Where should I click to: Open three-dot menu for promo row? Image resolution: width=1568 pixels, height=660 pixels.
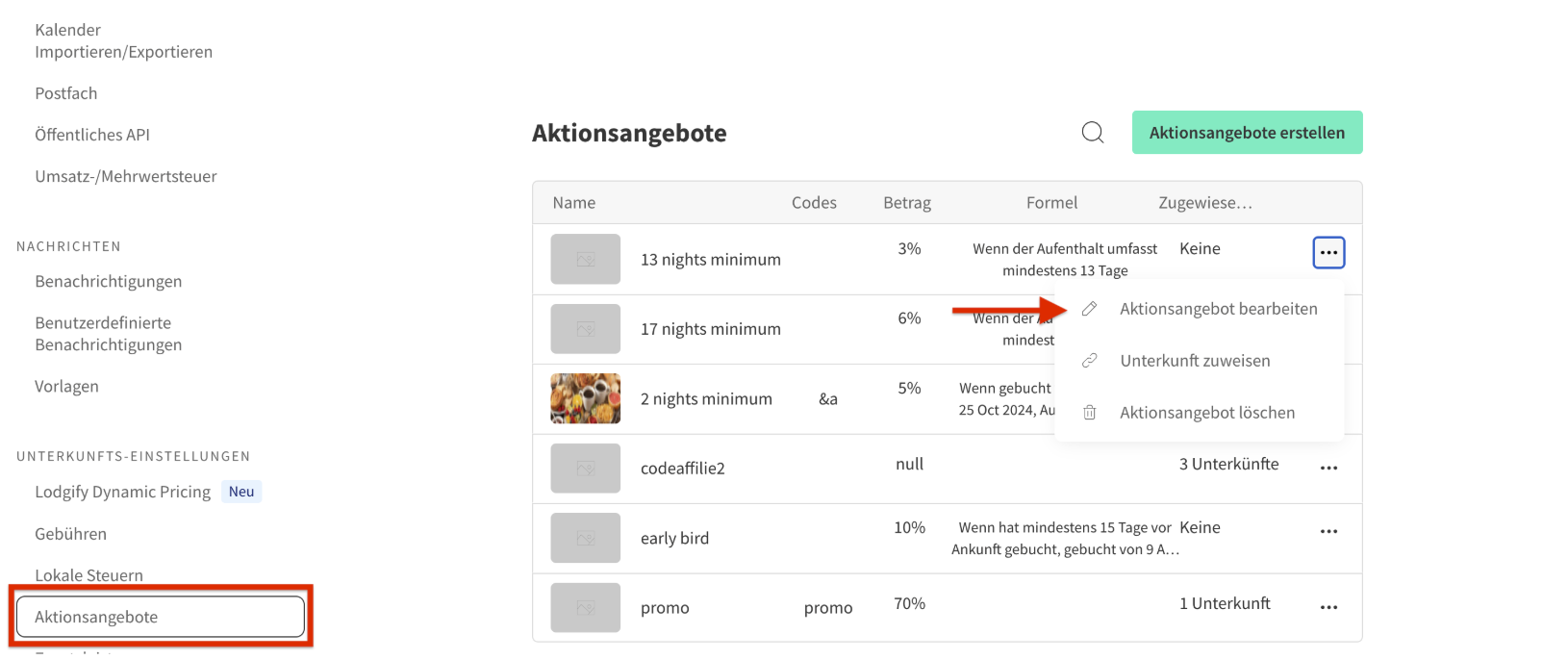point(1328,608)
